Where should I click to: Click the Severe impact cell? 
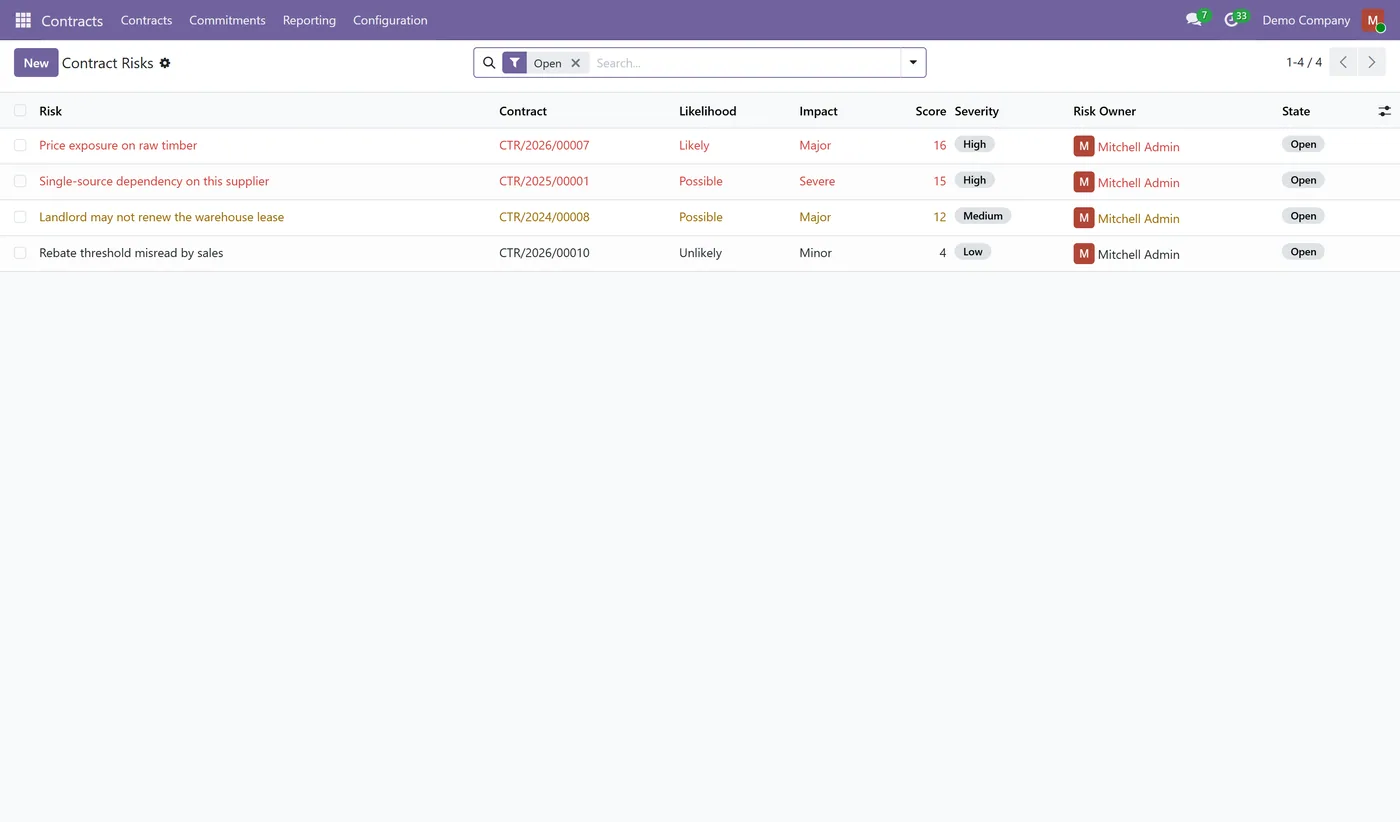click(817, 181)
